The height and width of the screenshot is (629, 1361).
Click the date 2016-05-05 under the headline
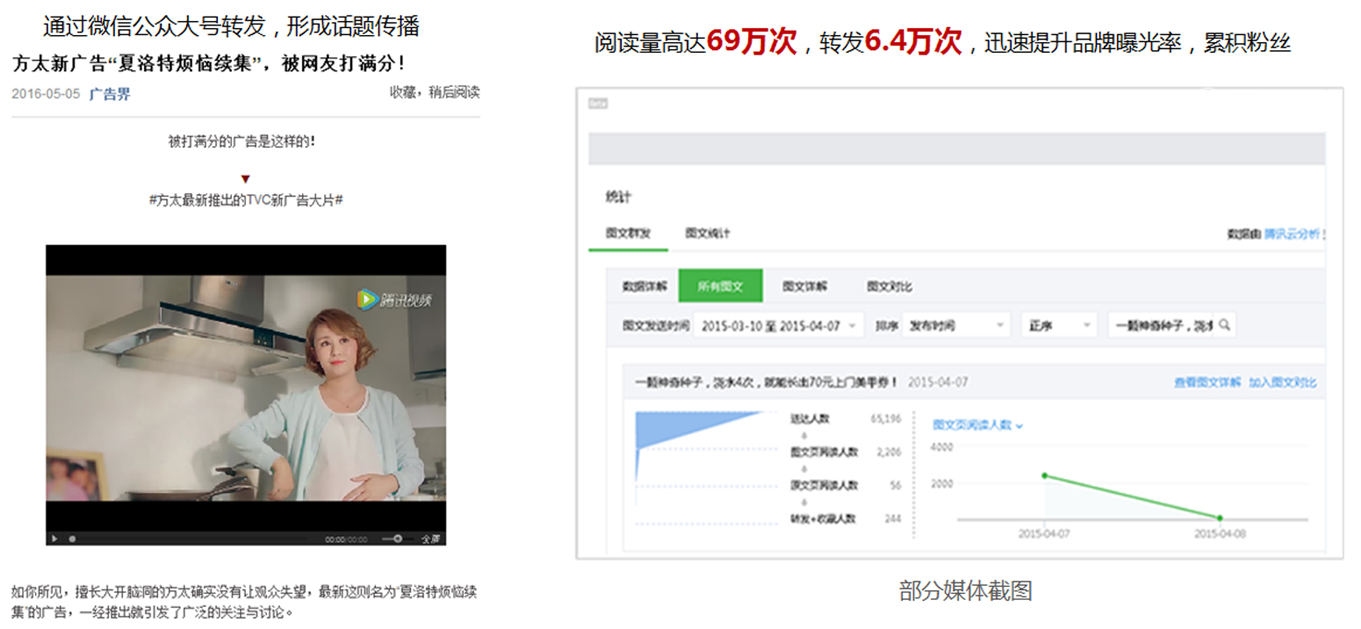coord(46,94)
